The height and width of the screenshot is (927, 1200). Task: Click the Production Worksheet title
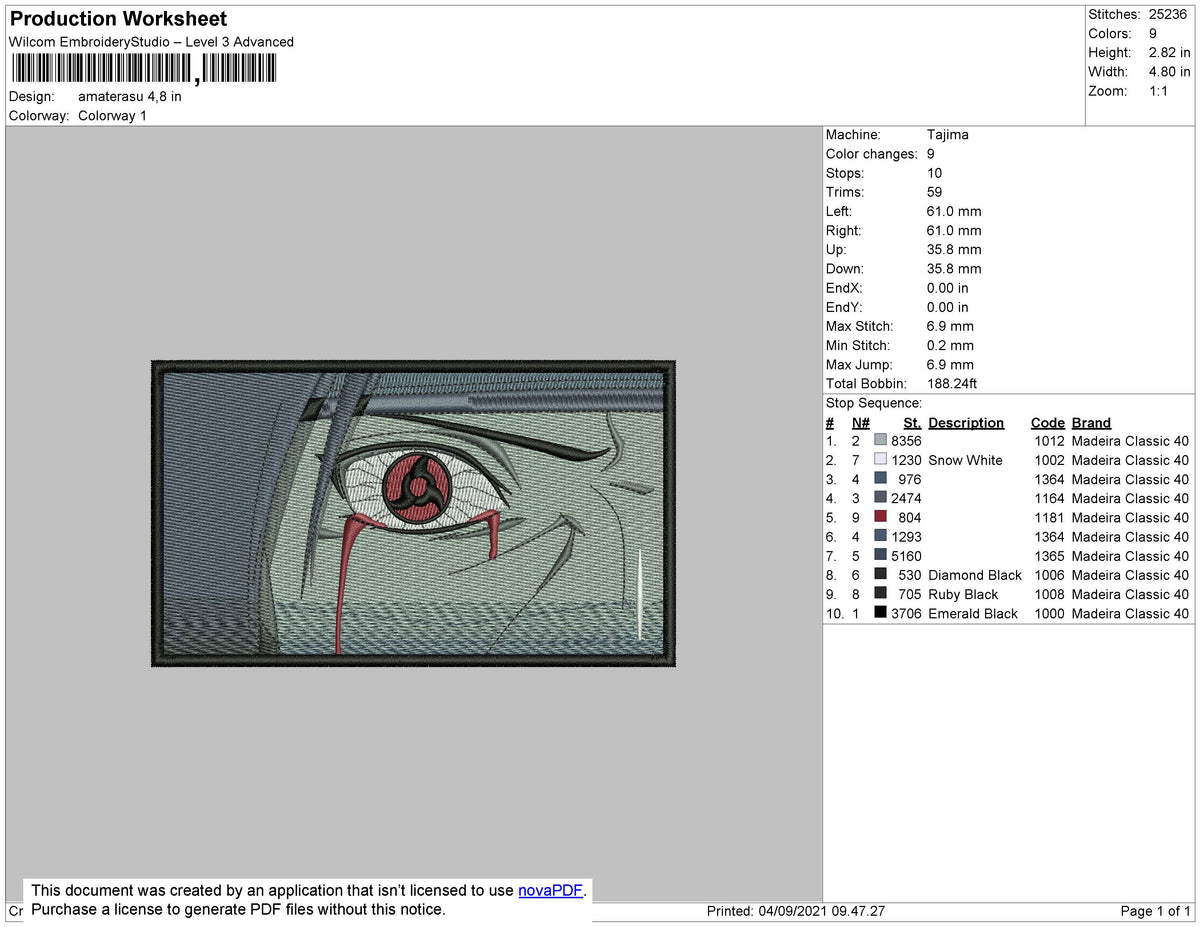pos(118,19)
